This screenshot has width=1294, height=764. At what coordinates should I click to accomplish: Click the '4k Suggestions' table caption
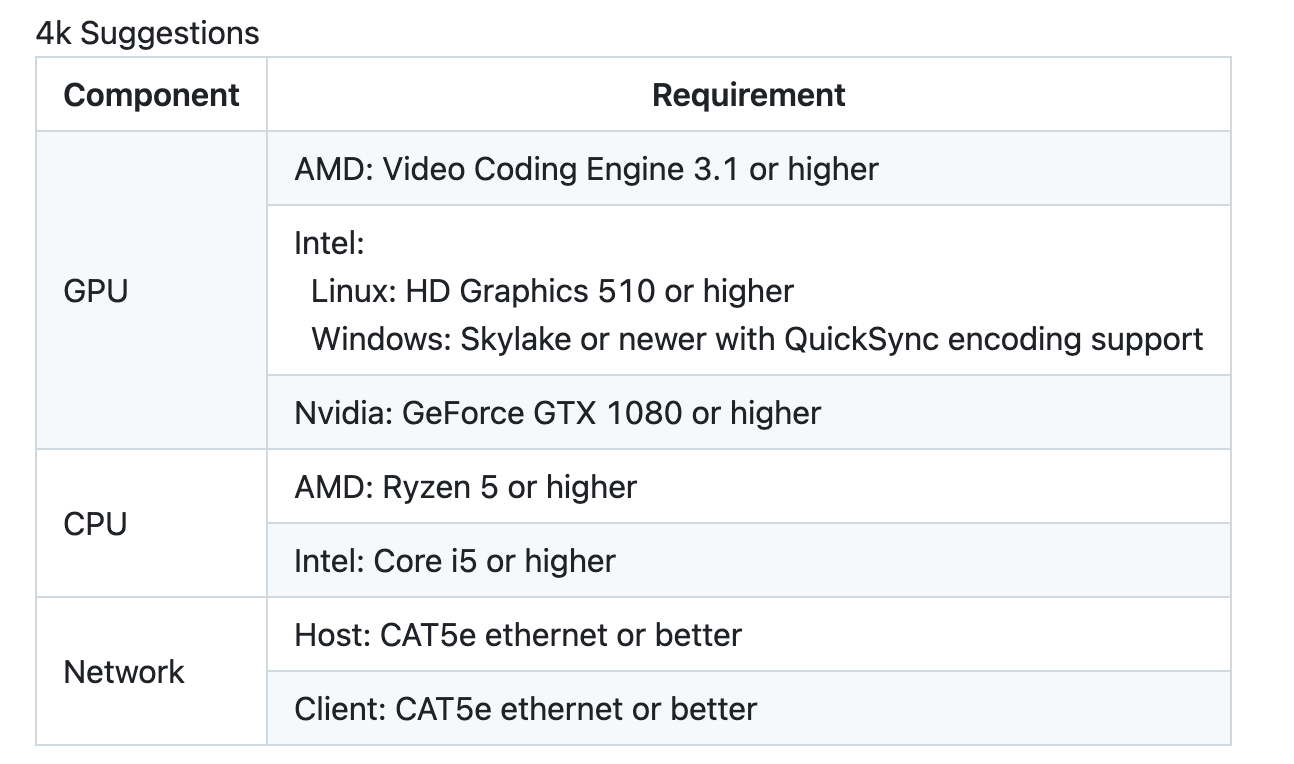click(x=148, y=33)
